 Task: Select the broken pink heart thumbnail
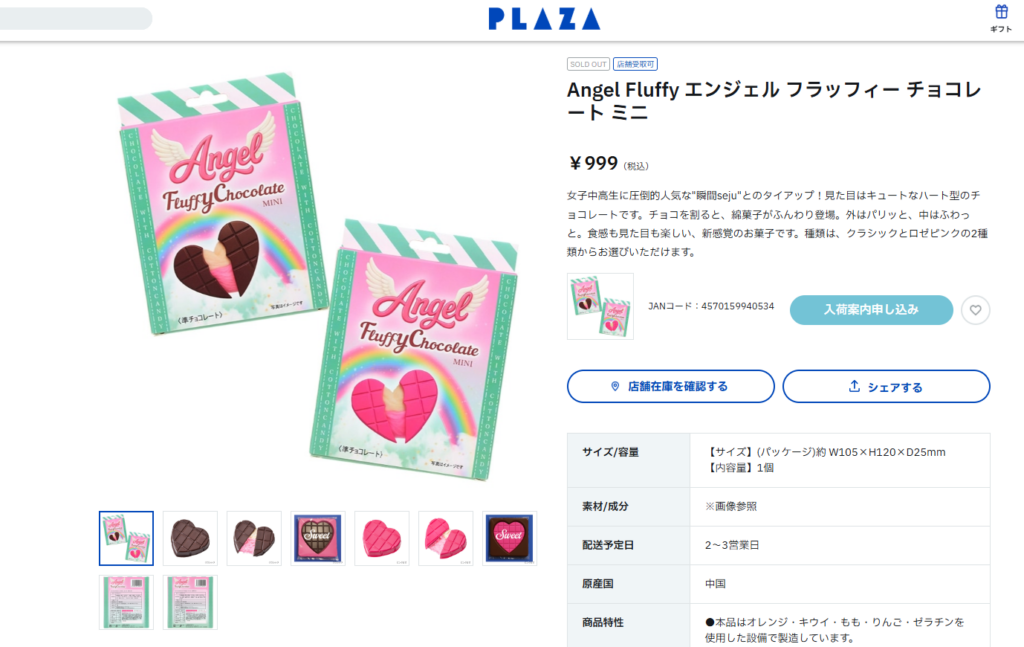click(445, 538)
